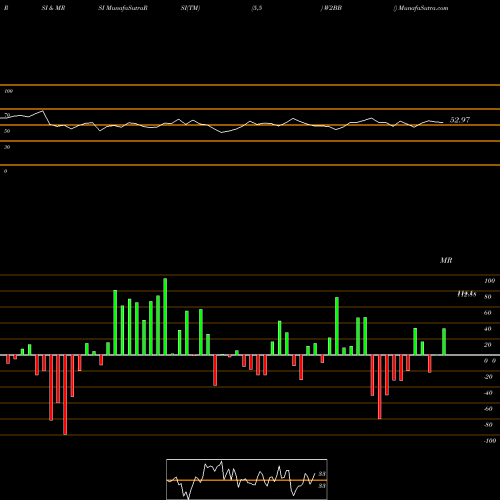The width and height of the screenshot is (500, 500).
Task: Open the MunafaSutra.com watermark link
Action: click(x=423, y=8)
